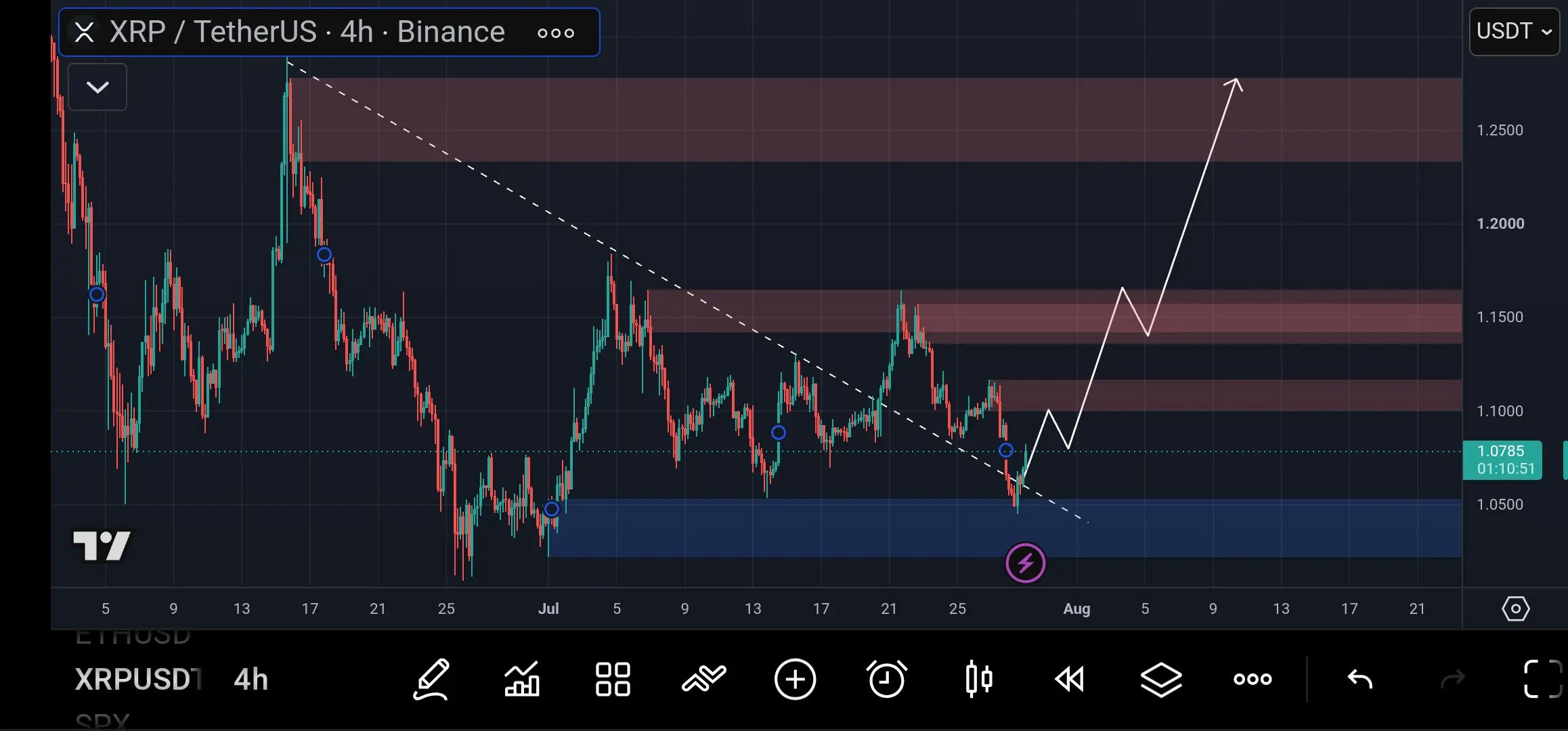Open the compare lines tool
This screenshot has height=731, width=1568.
704,679
